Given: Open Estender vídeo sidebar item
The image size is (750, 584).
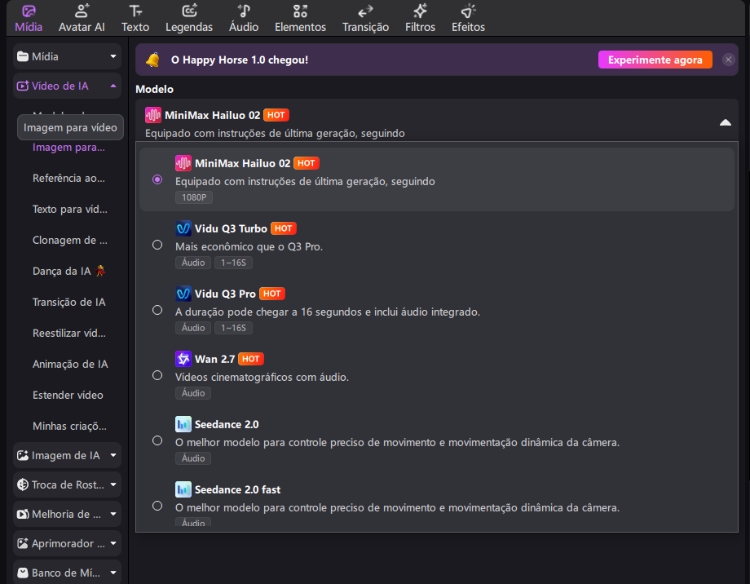Looking at the screenshot, I should tap(68, 396).
